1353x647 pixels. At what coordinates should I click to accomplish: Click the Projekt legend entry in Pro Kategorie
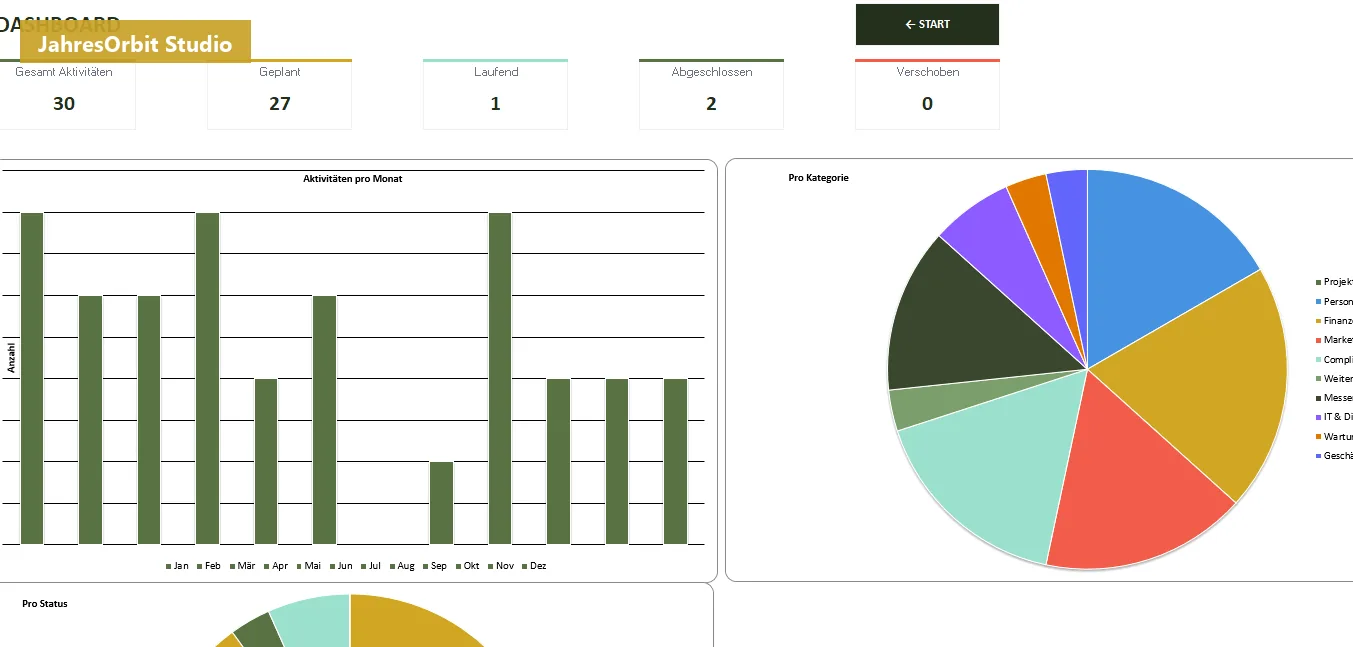1334,283
